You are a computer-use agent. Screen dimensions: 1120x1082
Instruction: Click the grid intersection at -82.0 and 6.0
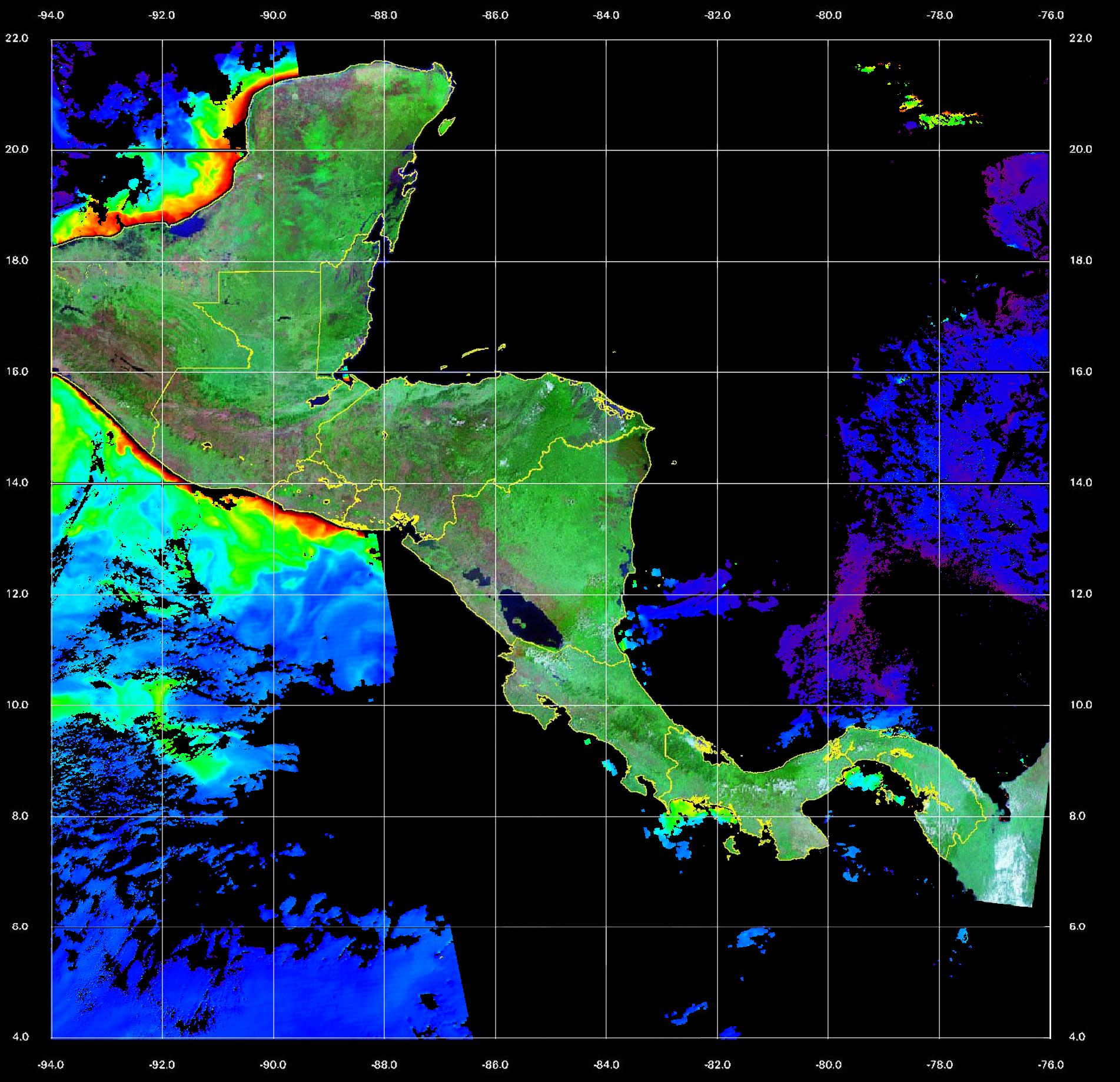(x=717, y=927)
